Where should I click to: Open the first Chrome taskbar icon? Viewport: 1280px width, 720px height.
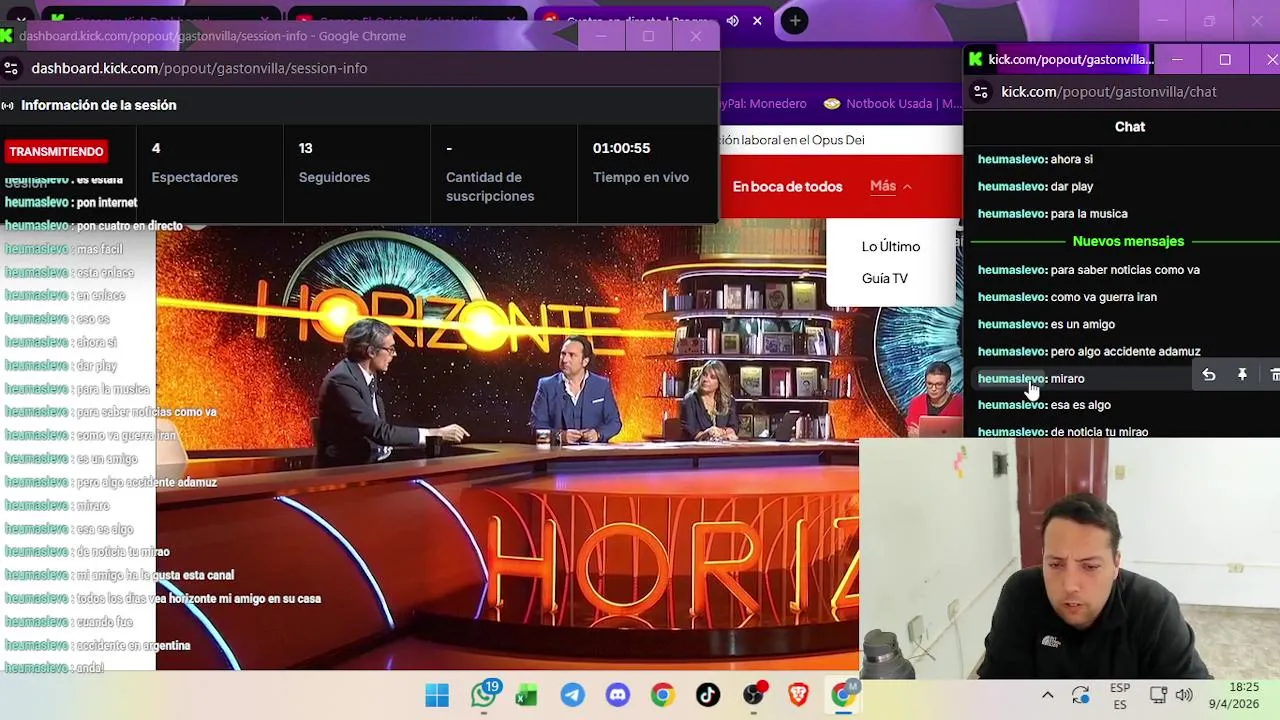pyautogui.click(x=662, y=695)
